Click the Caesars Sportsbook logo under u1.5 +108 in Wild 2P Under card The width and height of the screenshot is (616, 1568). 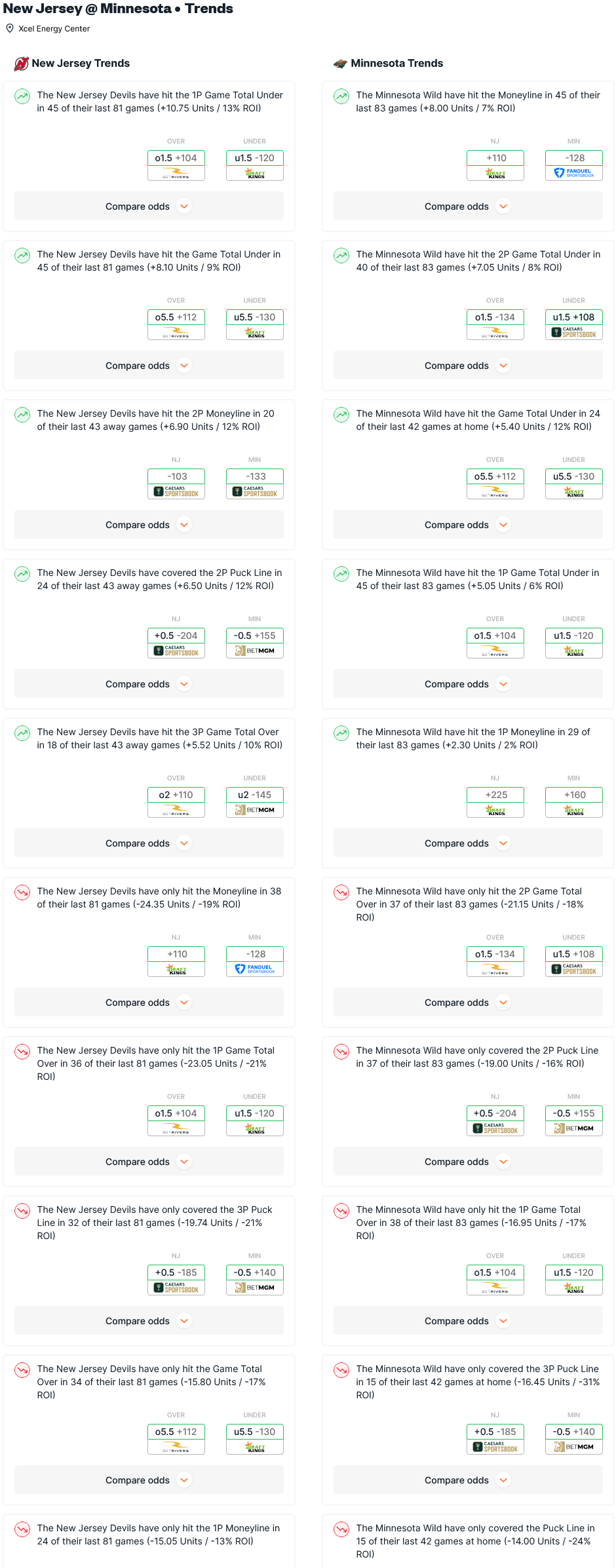pos(574,332)
